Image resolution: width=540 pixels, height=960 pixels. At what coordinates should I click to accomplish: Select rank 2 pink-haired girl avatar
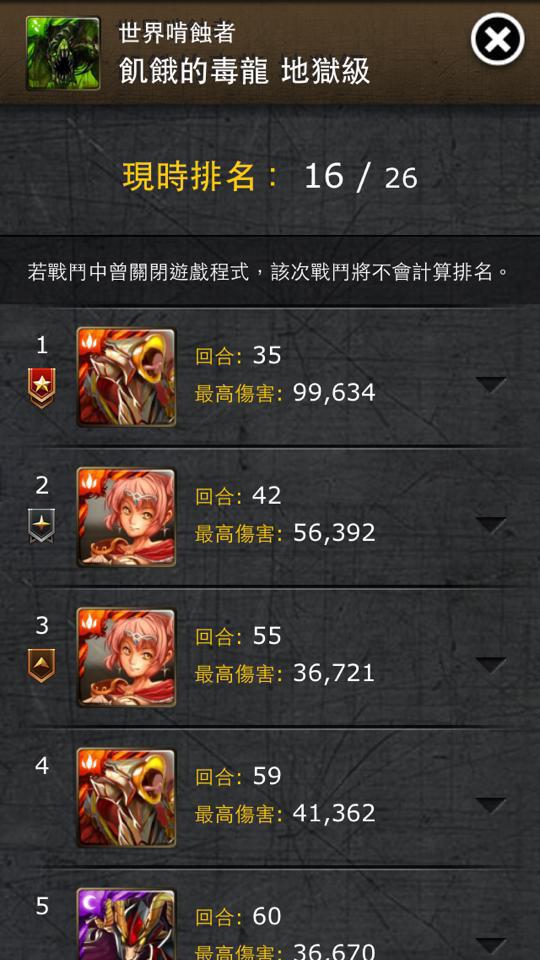[x=126, y=517]
